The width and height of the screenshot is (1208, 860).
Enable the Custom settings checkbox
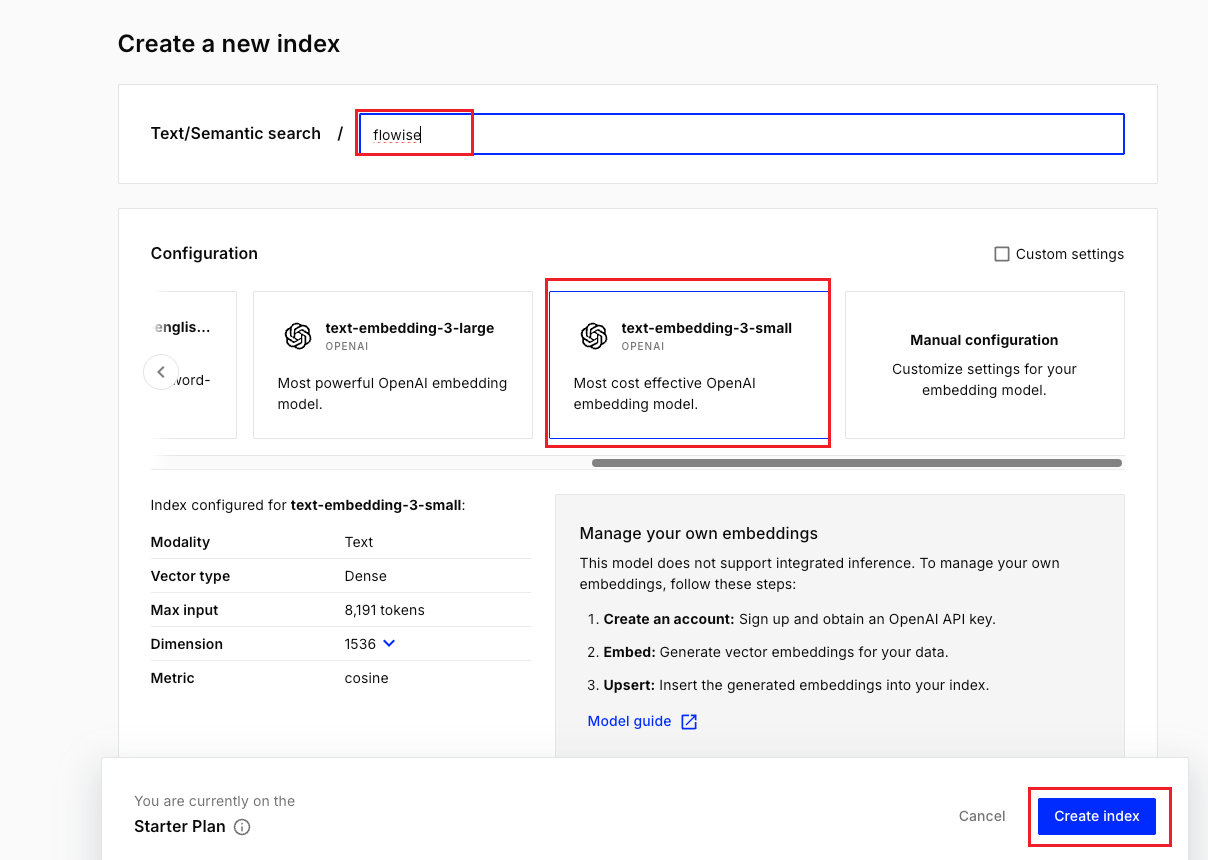pyautogui.click(x=1002, y=254)
